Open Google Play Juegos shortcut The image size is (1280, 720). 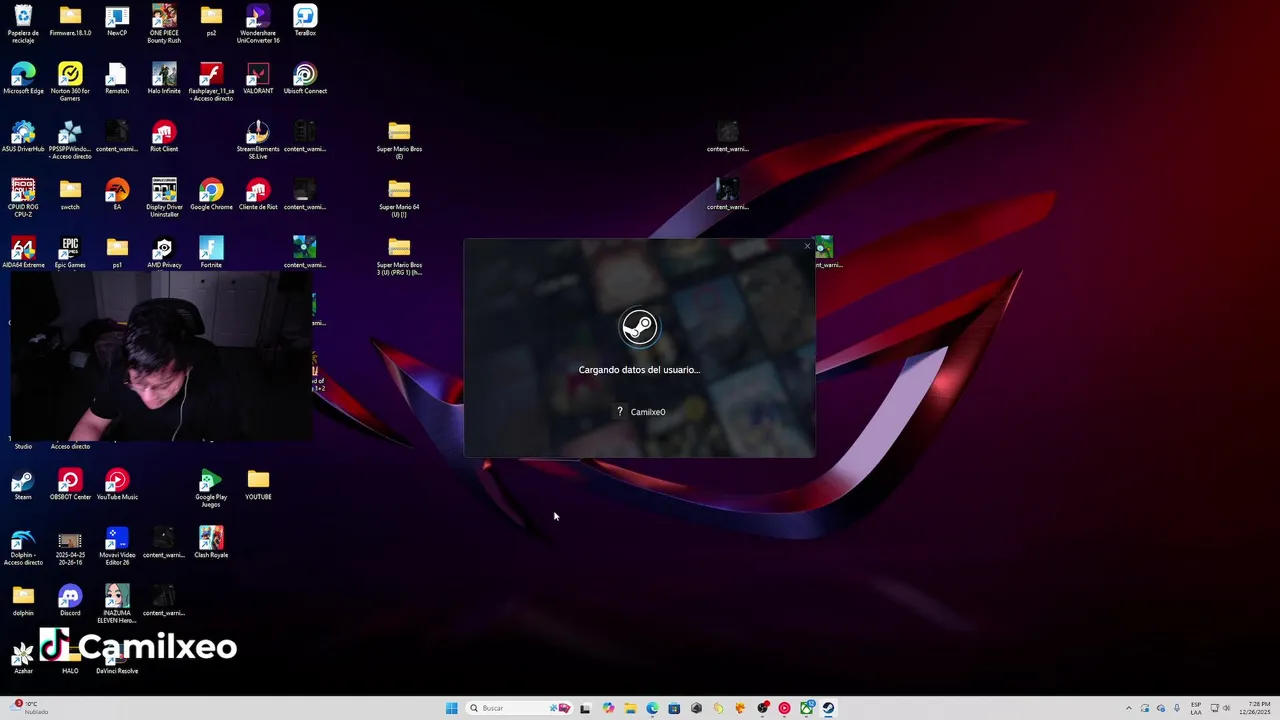coord(211,487)
